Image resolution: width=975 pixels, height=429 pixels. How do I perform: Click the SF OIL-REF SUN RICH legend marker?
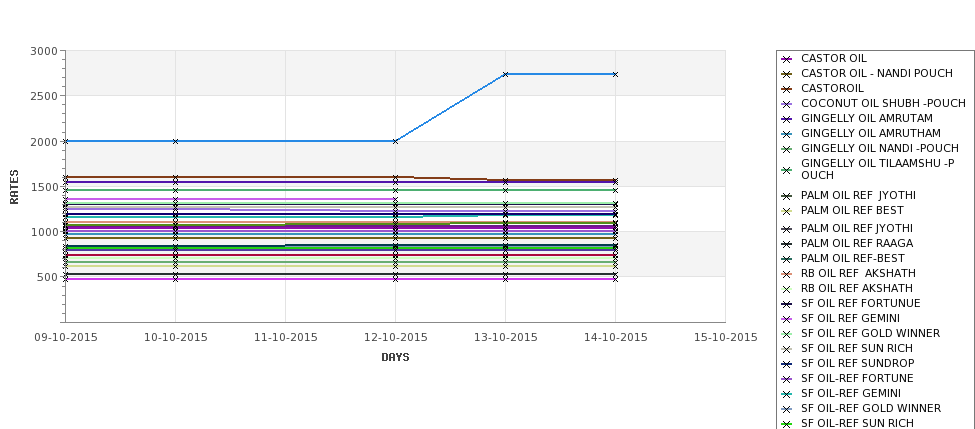tap(786, 424)
